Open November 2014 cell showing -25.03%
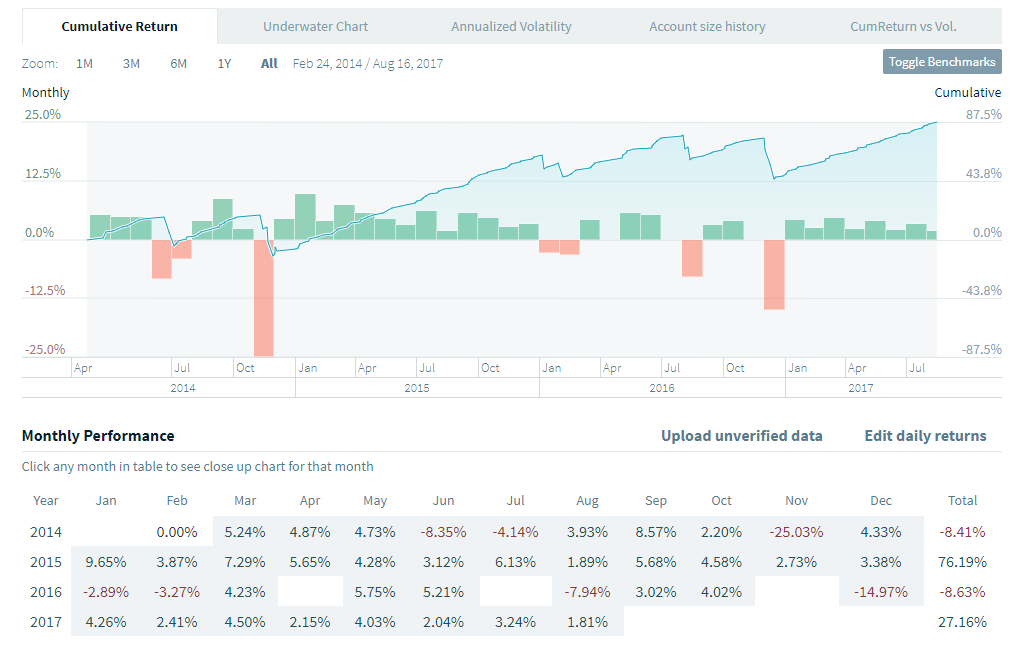 click(x=797, y=532)
